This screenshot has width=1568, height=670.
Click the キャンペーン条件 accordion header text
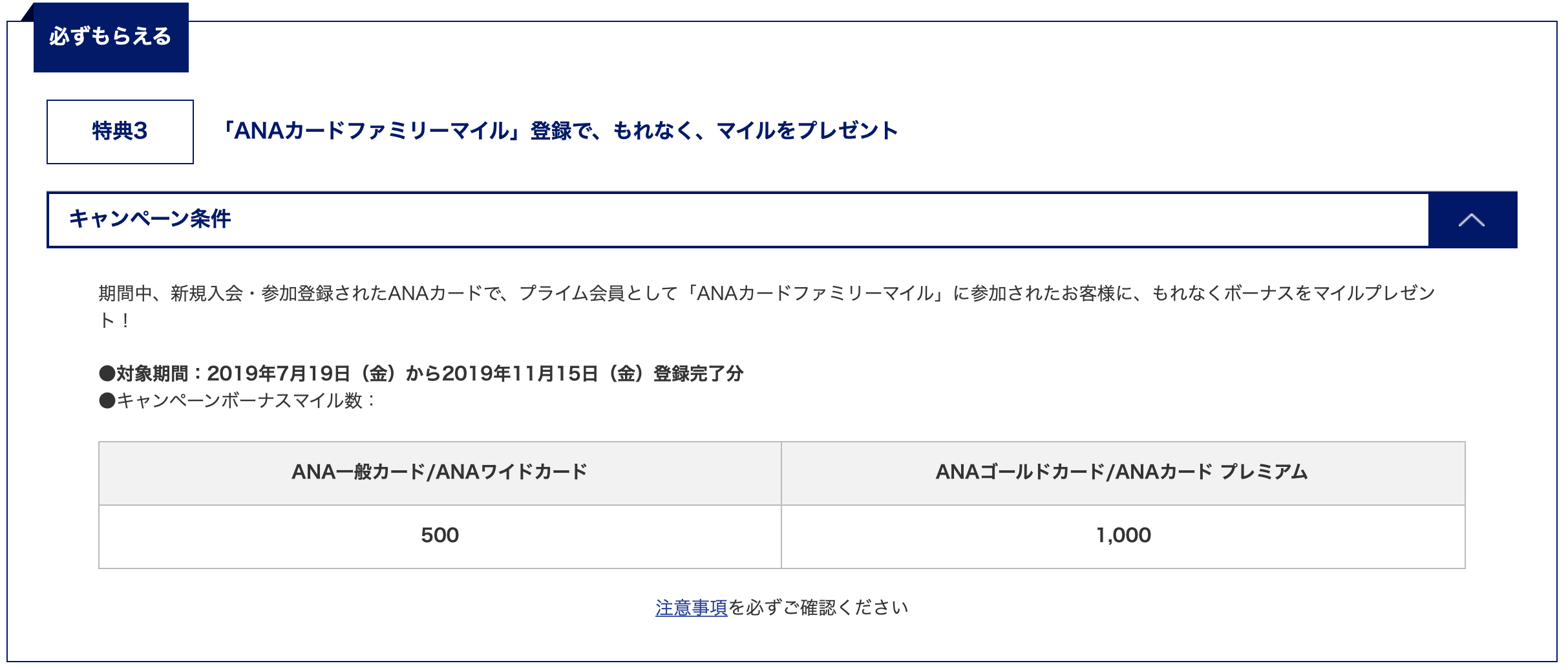(x=150, y=219)
